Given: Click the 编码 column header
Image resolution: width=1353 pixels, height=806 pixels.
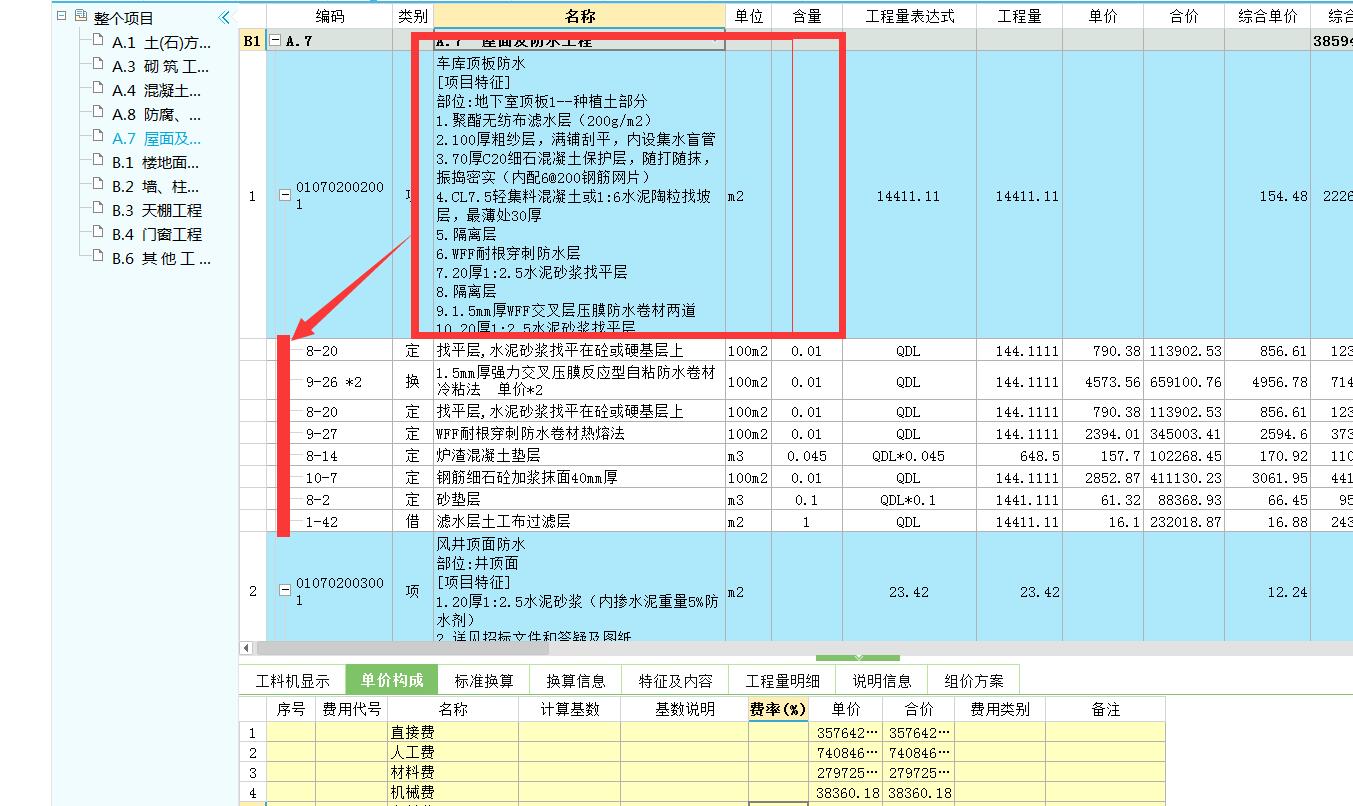Looking at the screenshot, I should click(329, 16).
